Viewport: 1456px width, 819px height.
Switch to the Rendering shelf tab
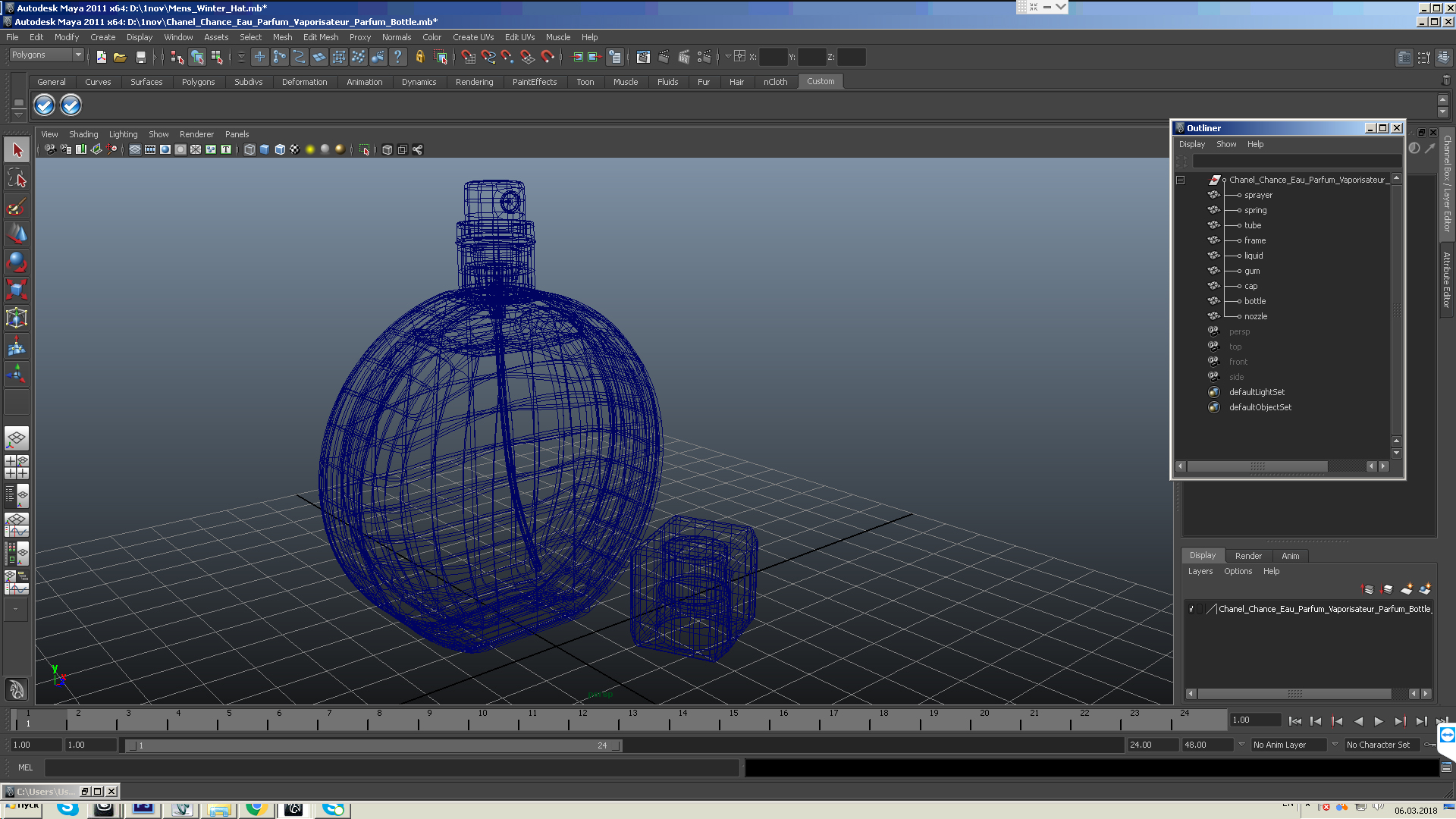(x=474, y=82)
